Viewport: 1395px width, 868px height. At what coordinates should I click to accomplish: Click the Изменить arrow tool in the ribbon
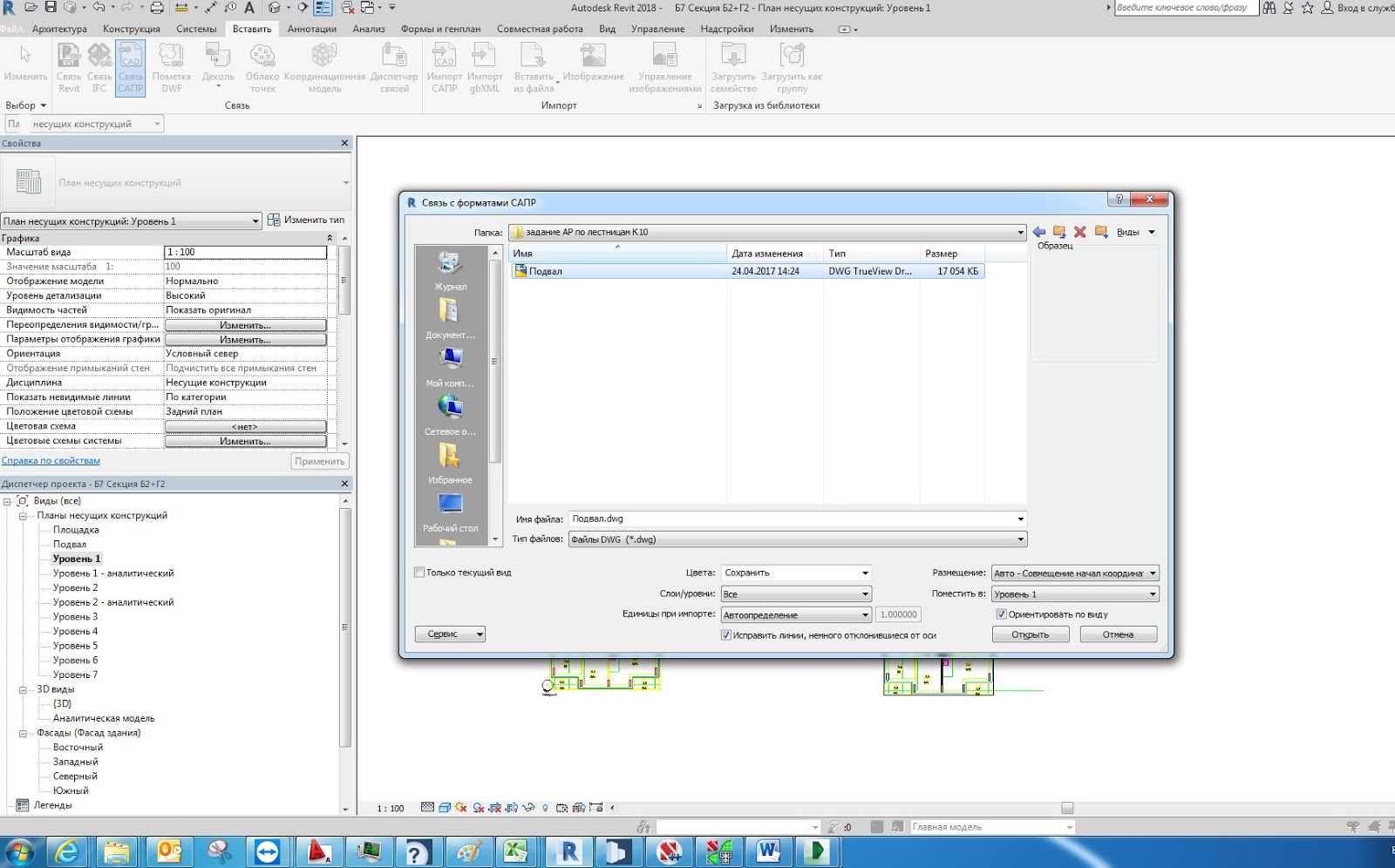(25, 63)
